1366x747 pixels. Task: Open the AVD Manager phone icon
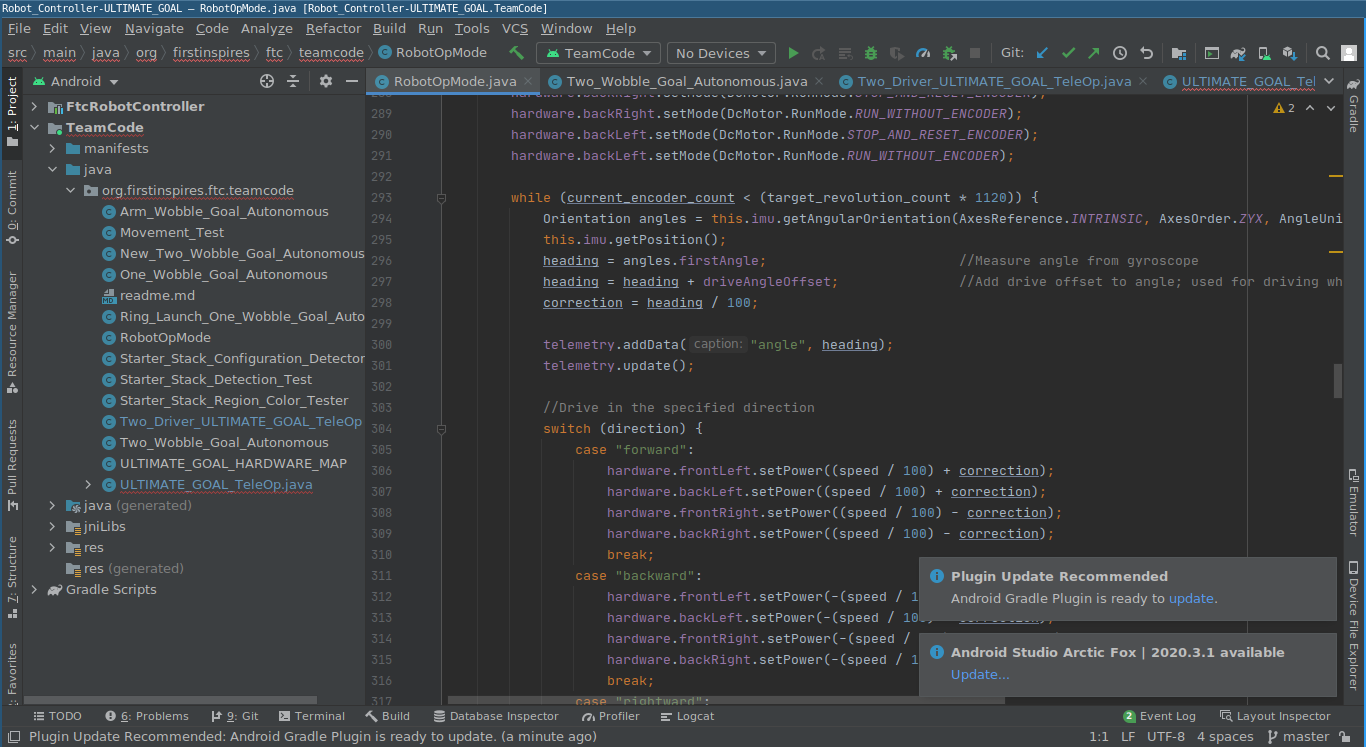[x=1264, y=53]
